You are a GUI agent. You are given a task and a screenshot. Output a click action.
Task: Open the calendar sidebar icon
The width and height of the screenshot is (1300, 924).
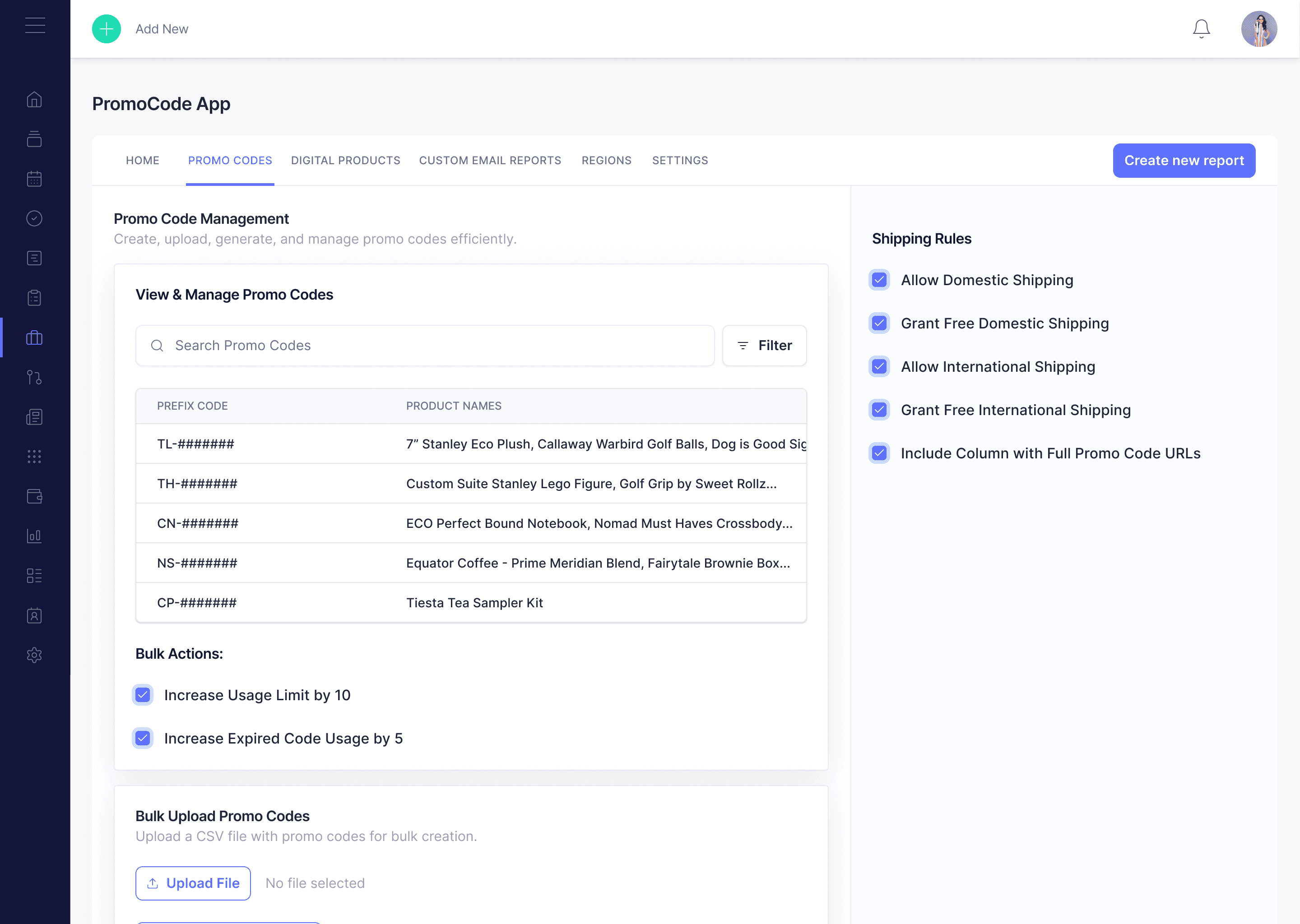coord(34,179)
